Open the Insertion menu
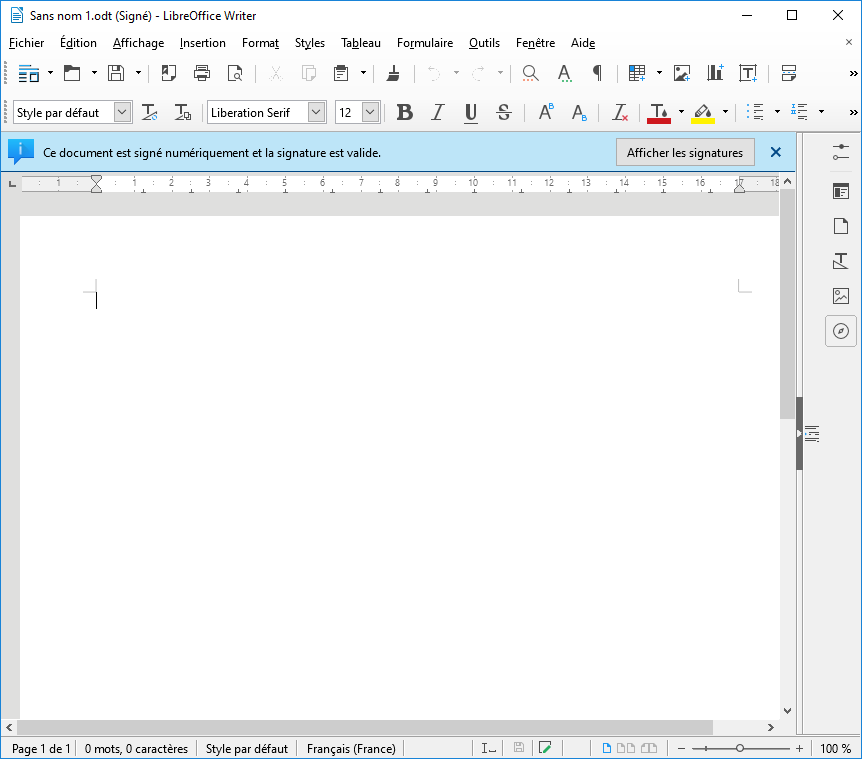The image size is (862, 759). [x=202, y=43]
